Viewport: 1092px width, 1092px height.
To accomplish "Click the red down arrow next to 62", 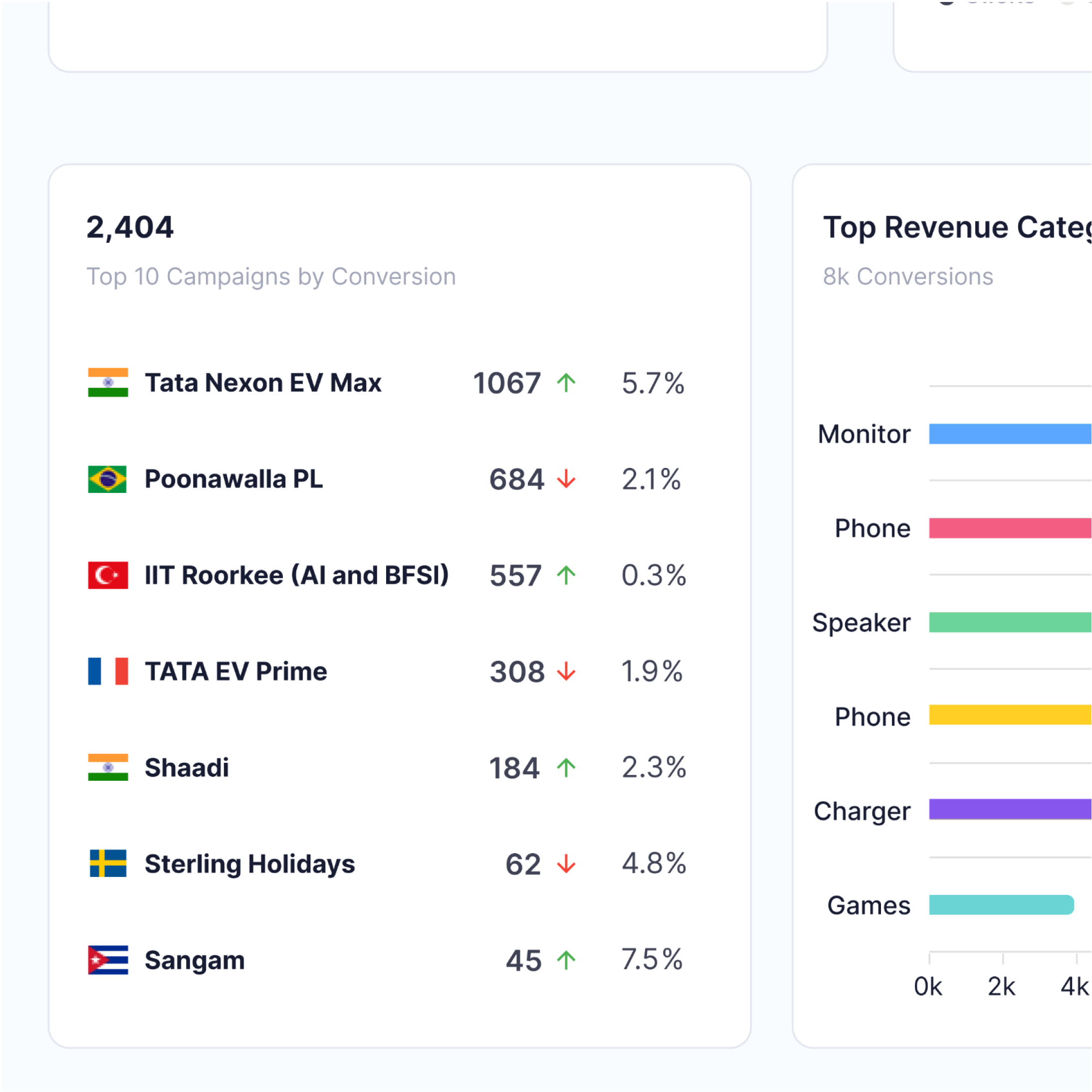I will (x=566, y=864).
